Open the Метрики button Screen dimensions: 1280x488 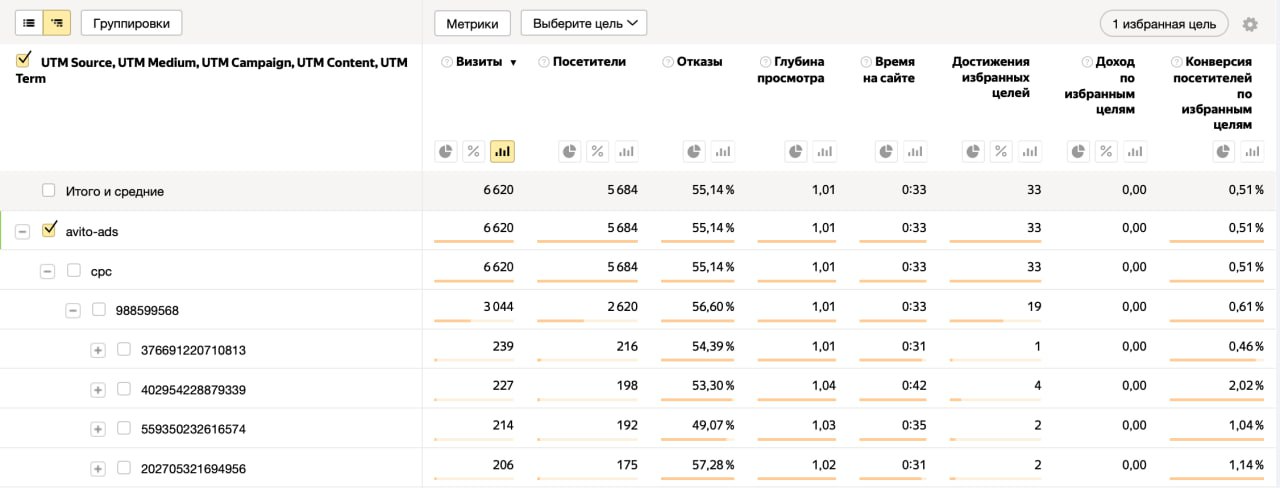[x=473, y=23]
